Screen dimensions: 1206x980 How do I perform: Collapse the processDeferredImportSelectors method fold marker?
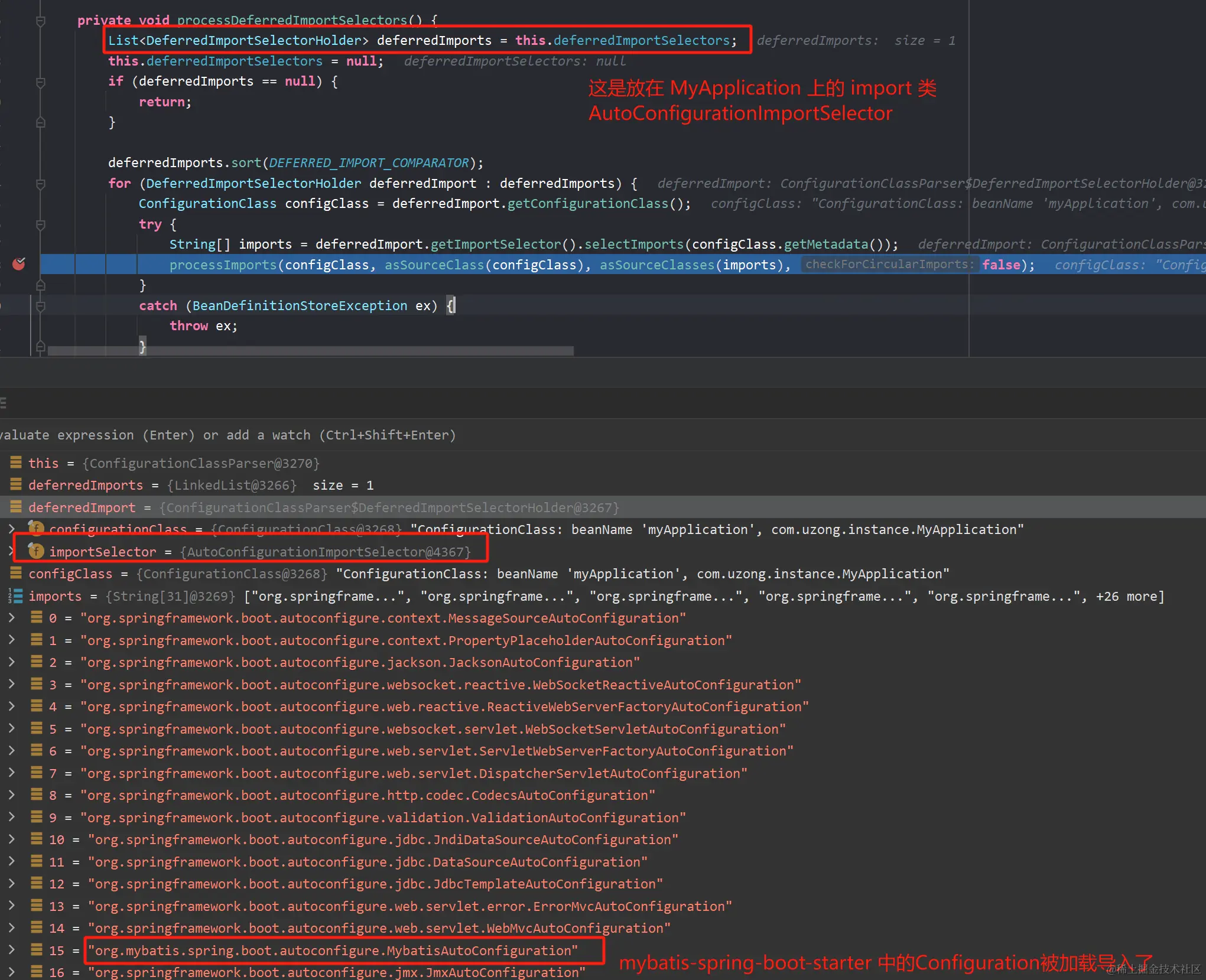click(x=41, y=21)
